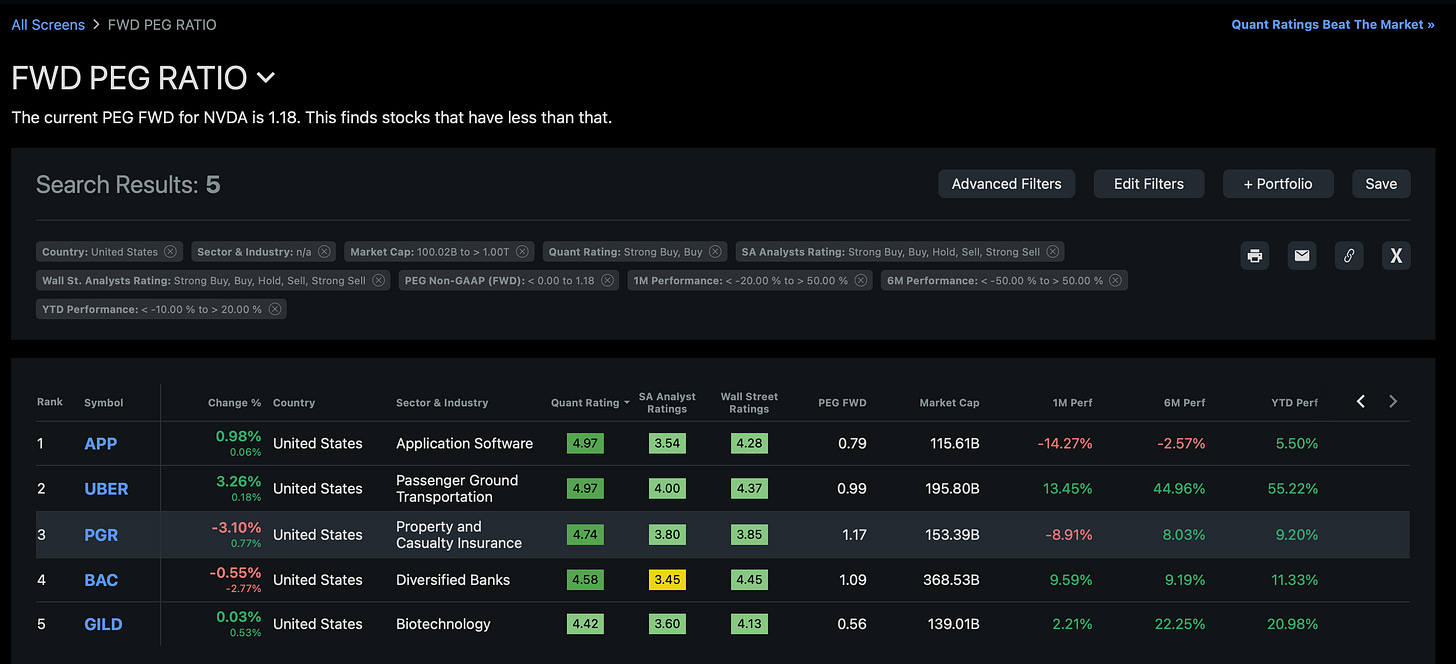
Task: Click the -3.10% change value for PGR
Action: 236,527
